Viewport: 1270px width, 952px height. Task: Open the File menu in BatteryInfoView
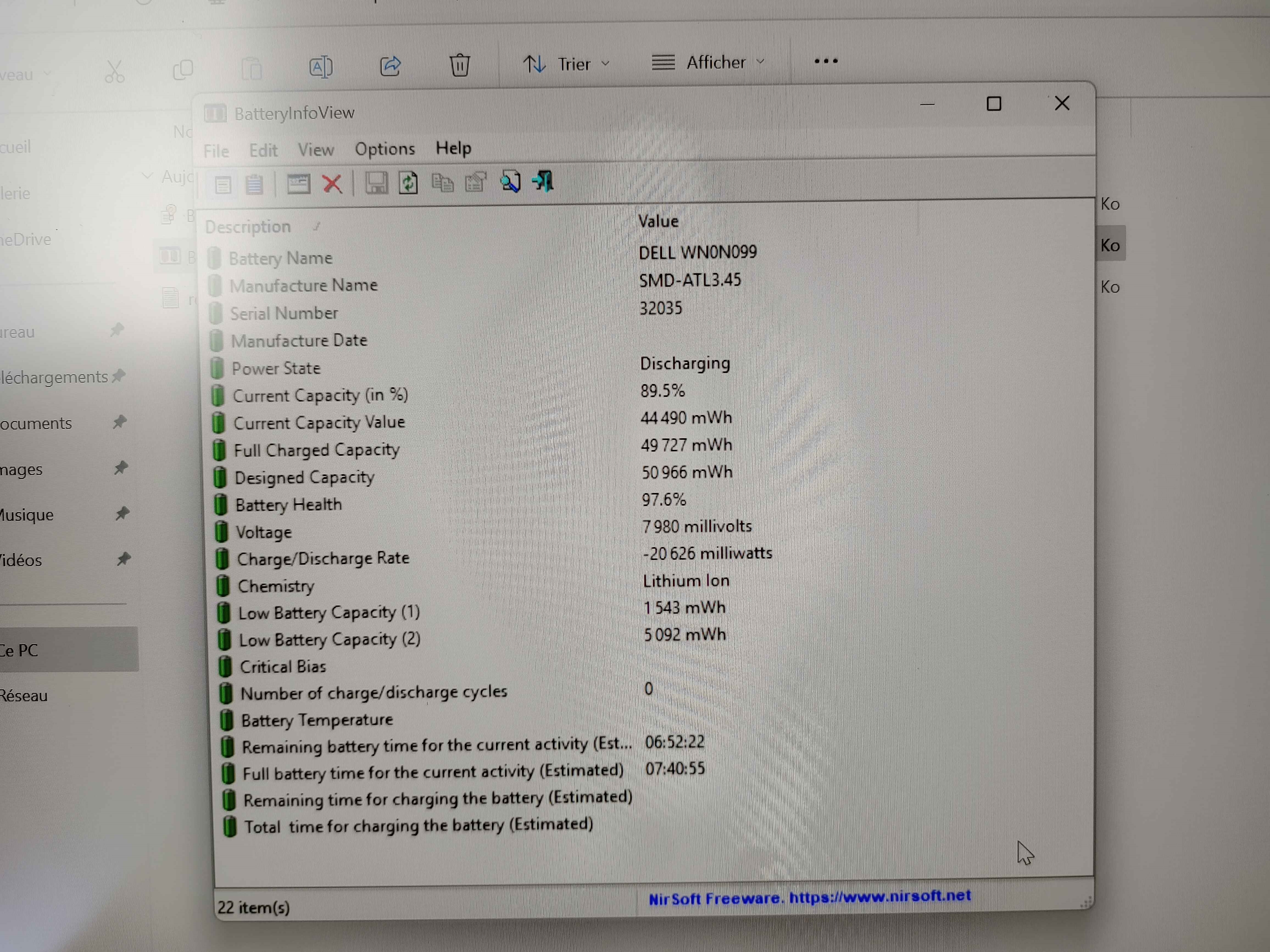[216, 151]
